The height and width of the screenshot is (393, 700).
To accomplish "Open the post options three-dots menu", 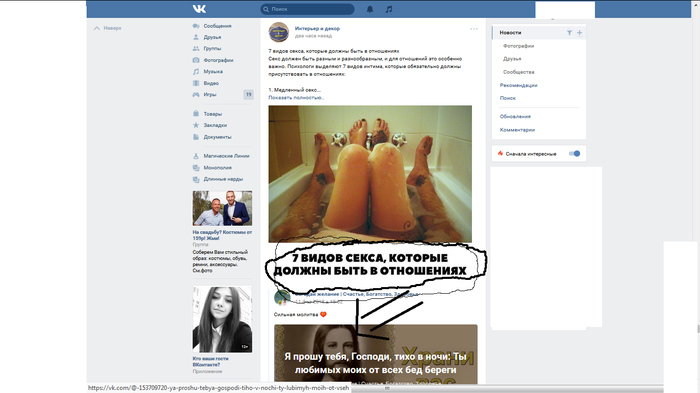I will [x=474, y=29].
